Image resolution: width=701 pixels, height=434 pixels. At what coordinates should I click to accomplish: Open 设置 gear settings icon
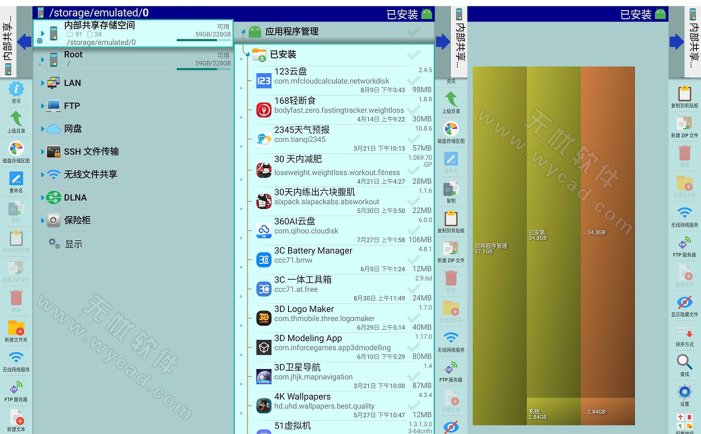tap(684, 392)
